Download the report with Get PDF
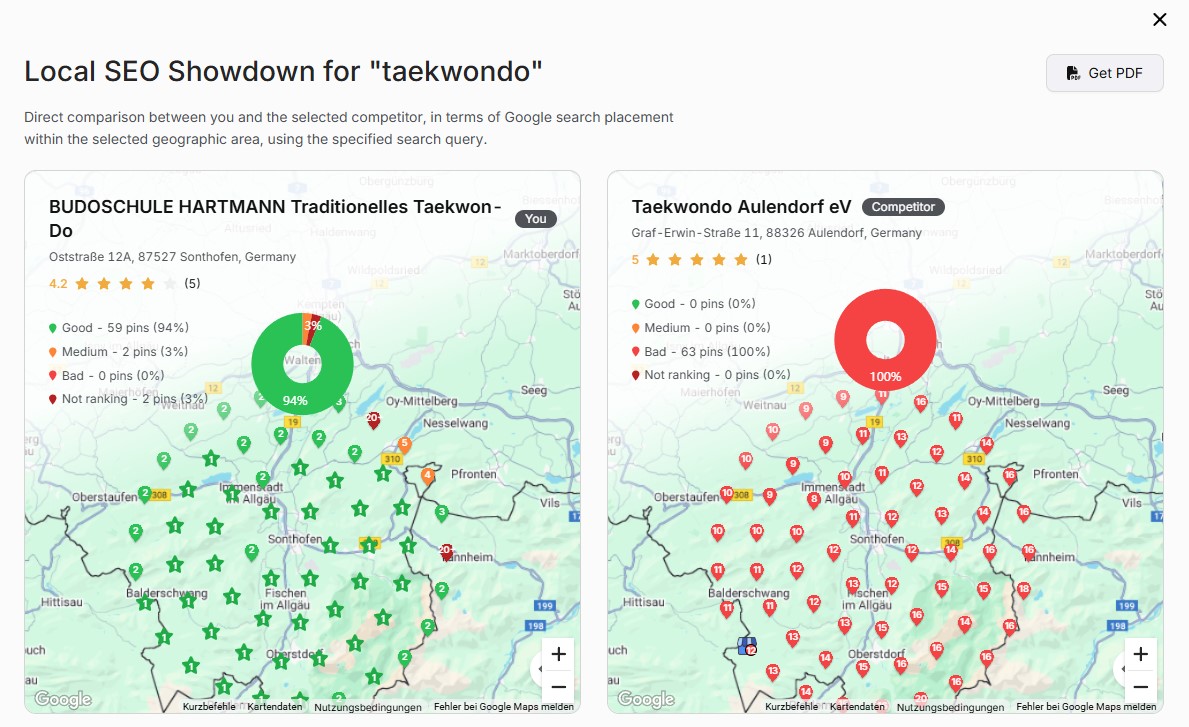This screenshot has width=1189, height=727. [x=1105, y=73]
